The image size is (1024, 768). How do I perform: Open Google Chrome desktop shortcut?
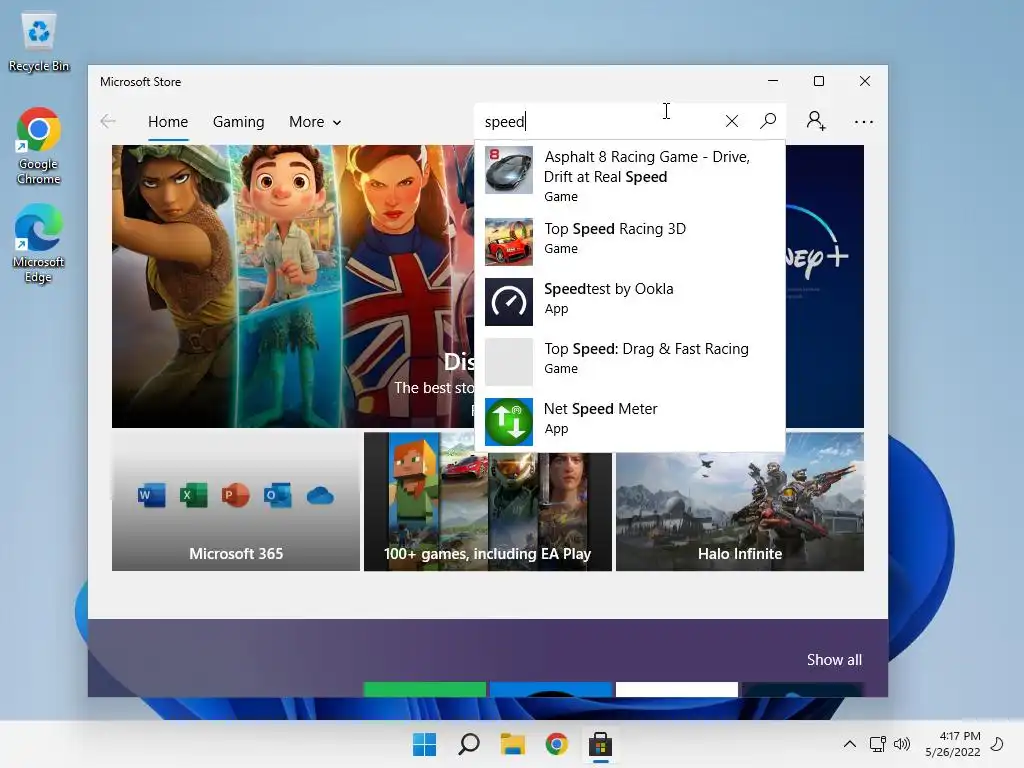pos(39,146)
